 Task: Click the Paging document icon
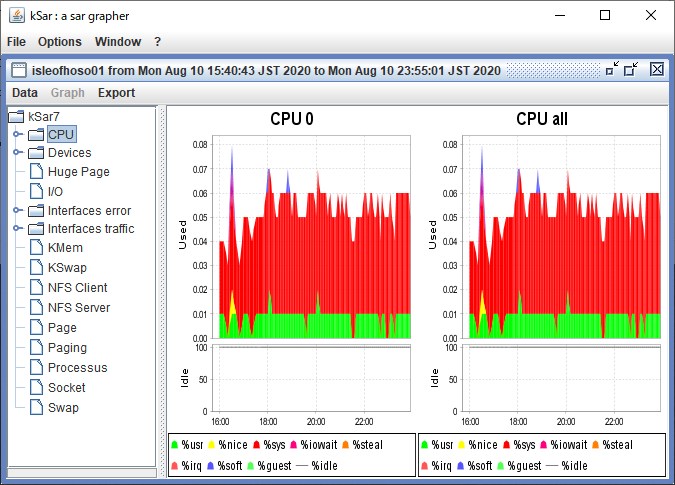tap(37, 347)
